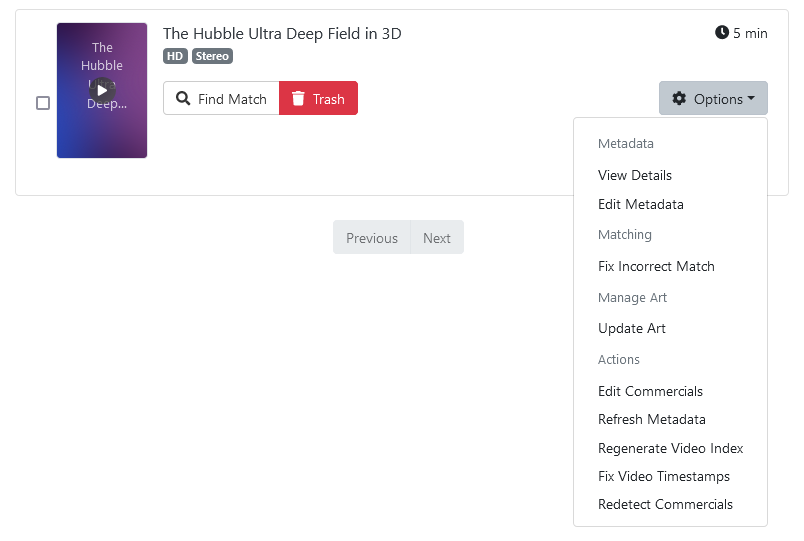
Task: Select the Hubble video checkbox
Action: pyautogui.click(x=43, y=103)
